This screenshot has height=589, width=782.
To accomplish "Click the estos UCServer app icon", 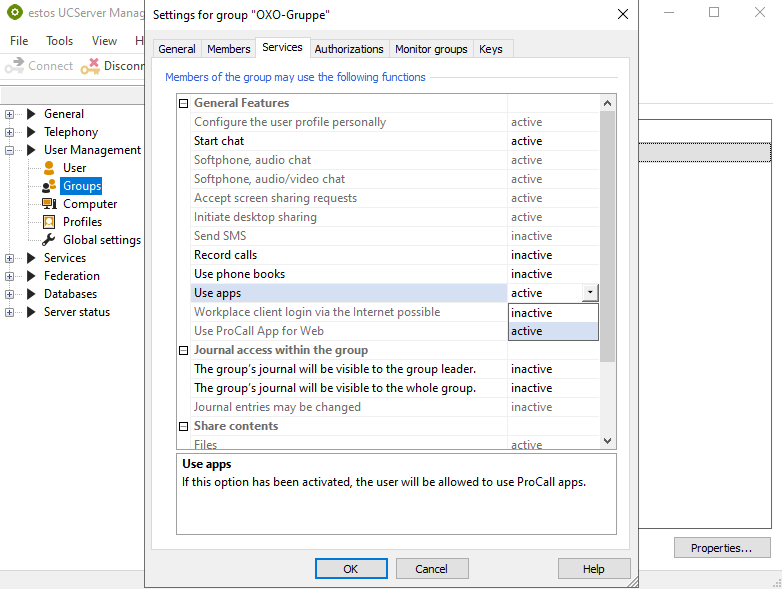I will [x=15, y=14].
